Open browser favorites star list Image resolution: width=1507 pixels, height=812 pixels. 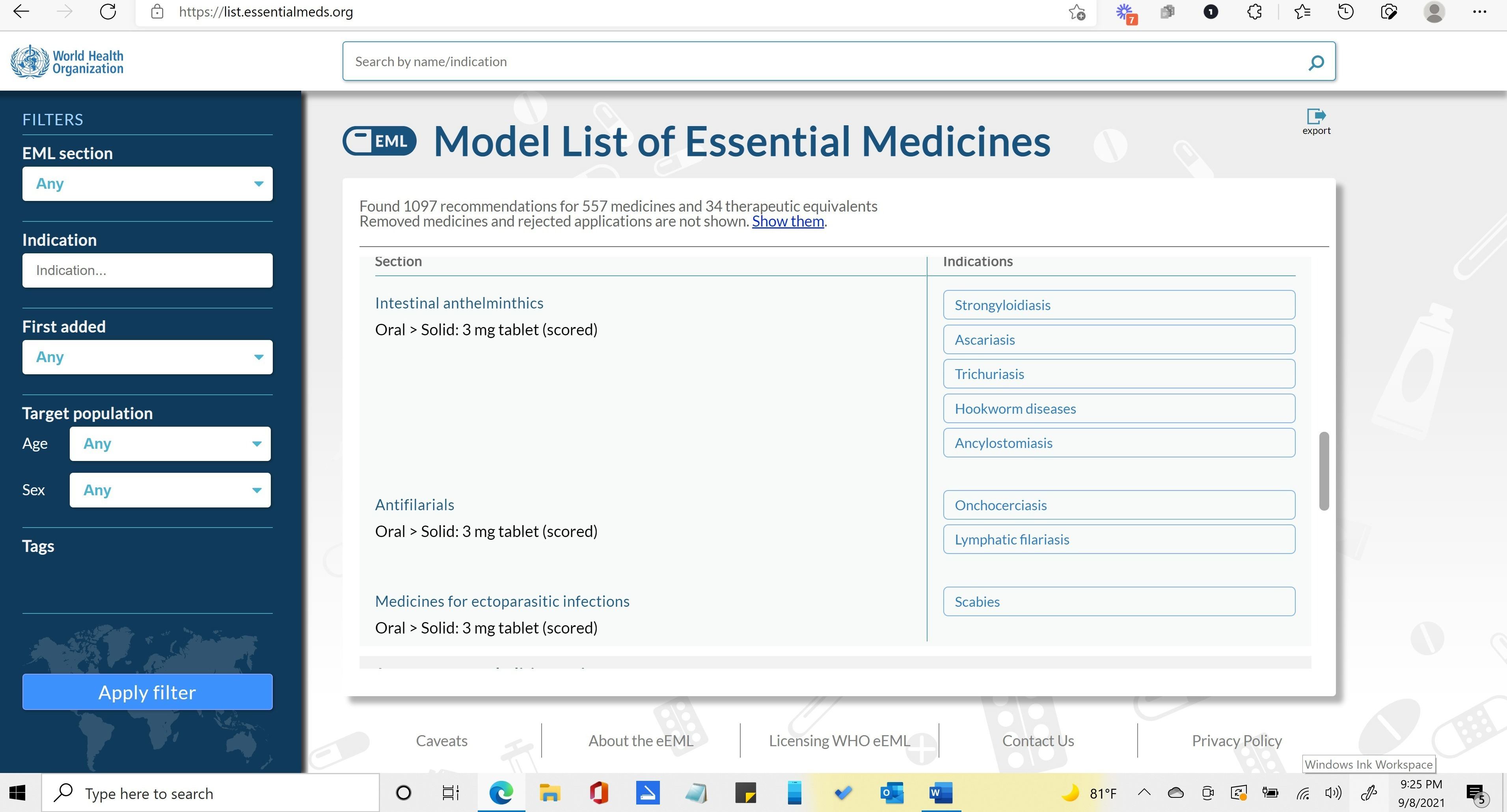[1302, 12]
